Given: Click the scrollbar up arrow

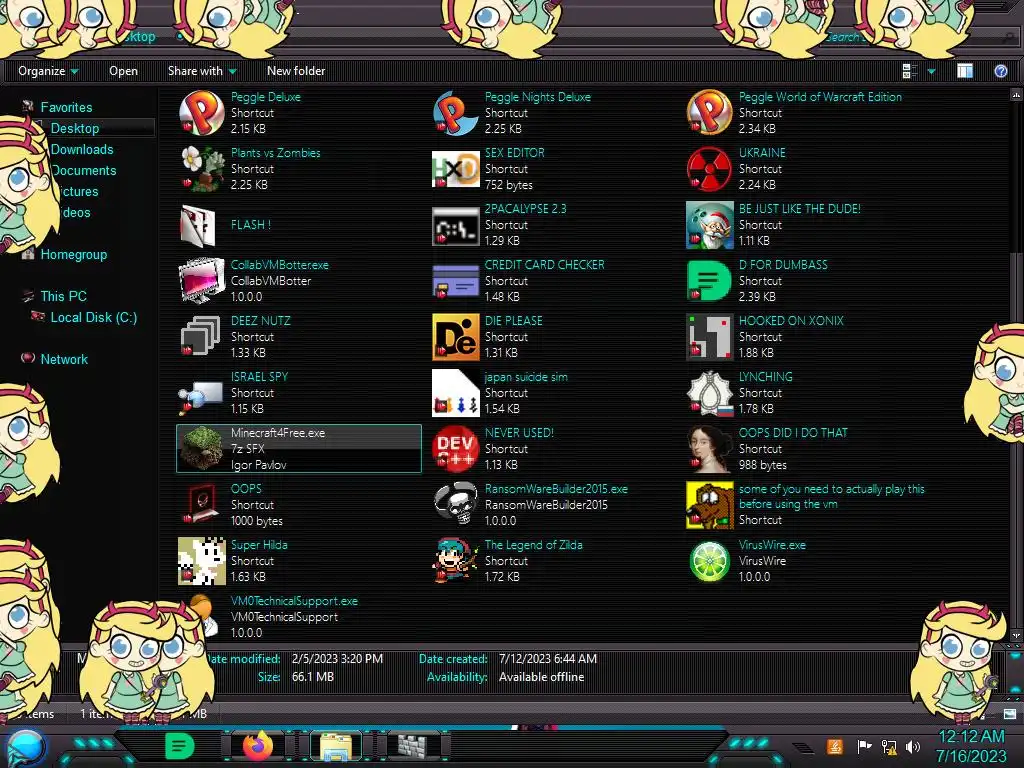Looking at the screenshot, I should [x=1016, y=95].
